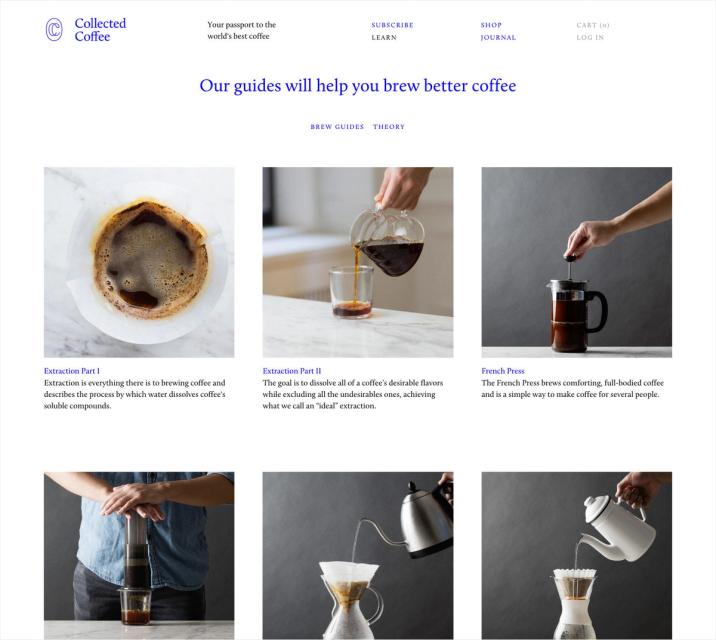Select the white kettle pour-over image
This screenshot has width=716, height=640.
tap(576, 556)
